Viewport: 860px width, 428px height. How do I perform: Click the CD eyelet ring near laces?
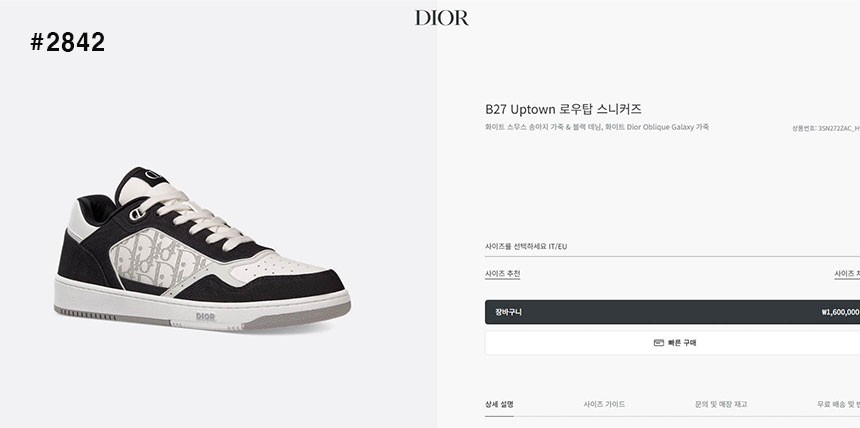point(138,213)
